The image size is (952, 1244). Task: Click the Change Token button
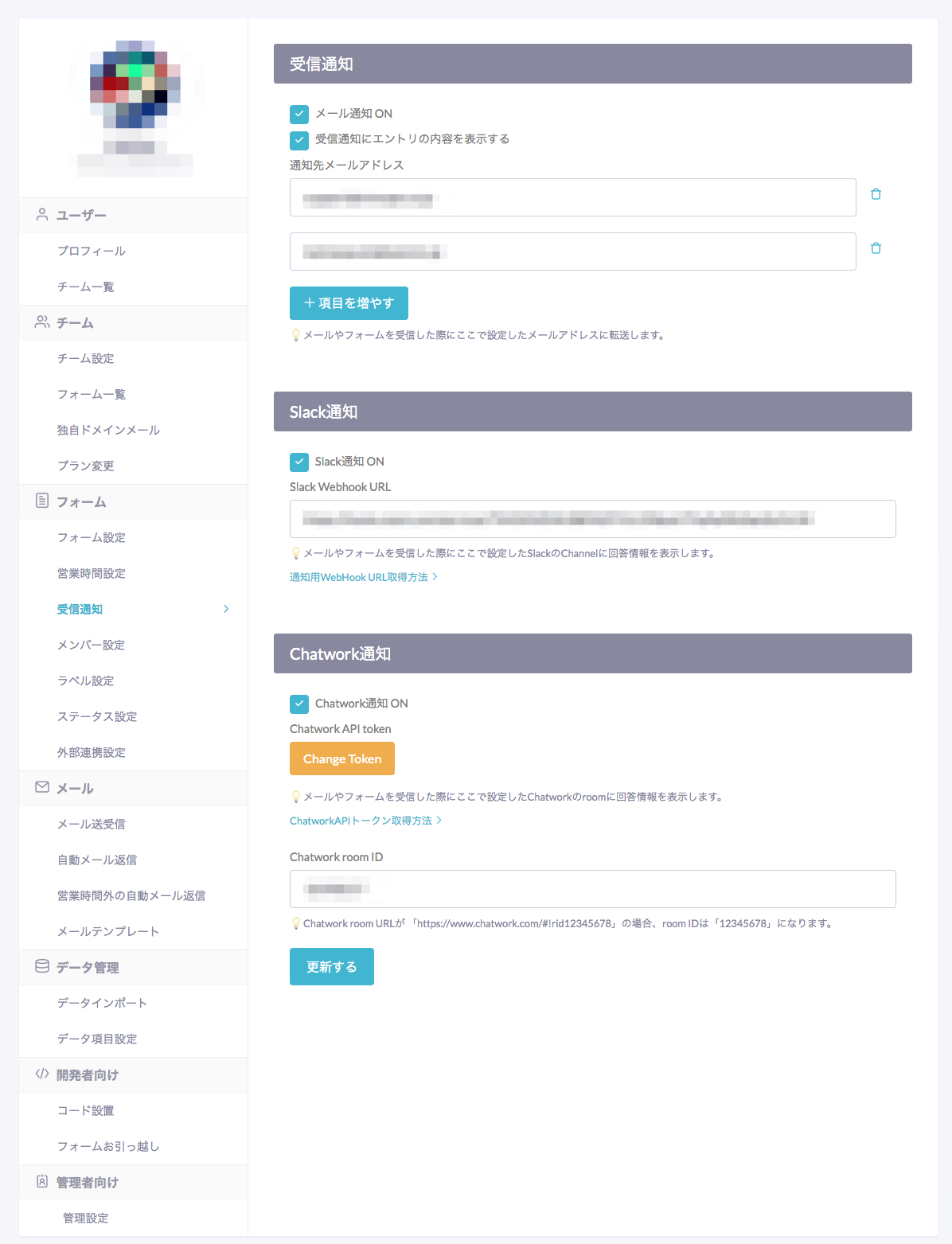[x=342, y=758]
